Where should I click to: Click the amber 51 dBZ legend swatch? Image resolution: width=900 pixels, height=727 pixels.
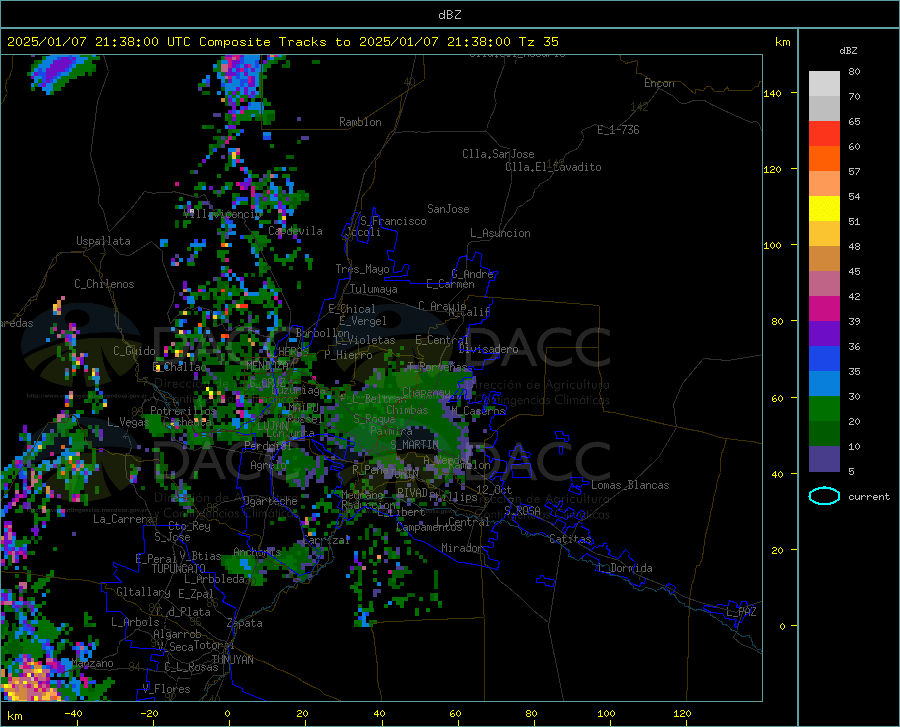(x=824, y=234)
